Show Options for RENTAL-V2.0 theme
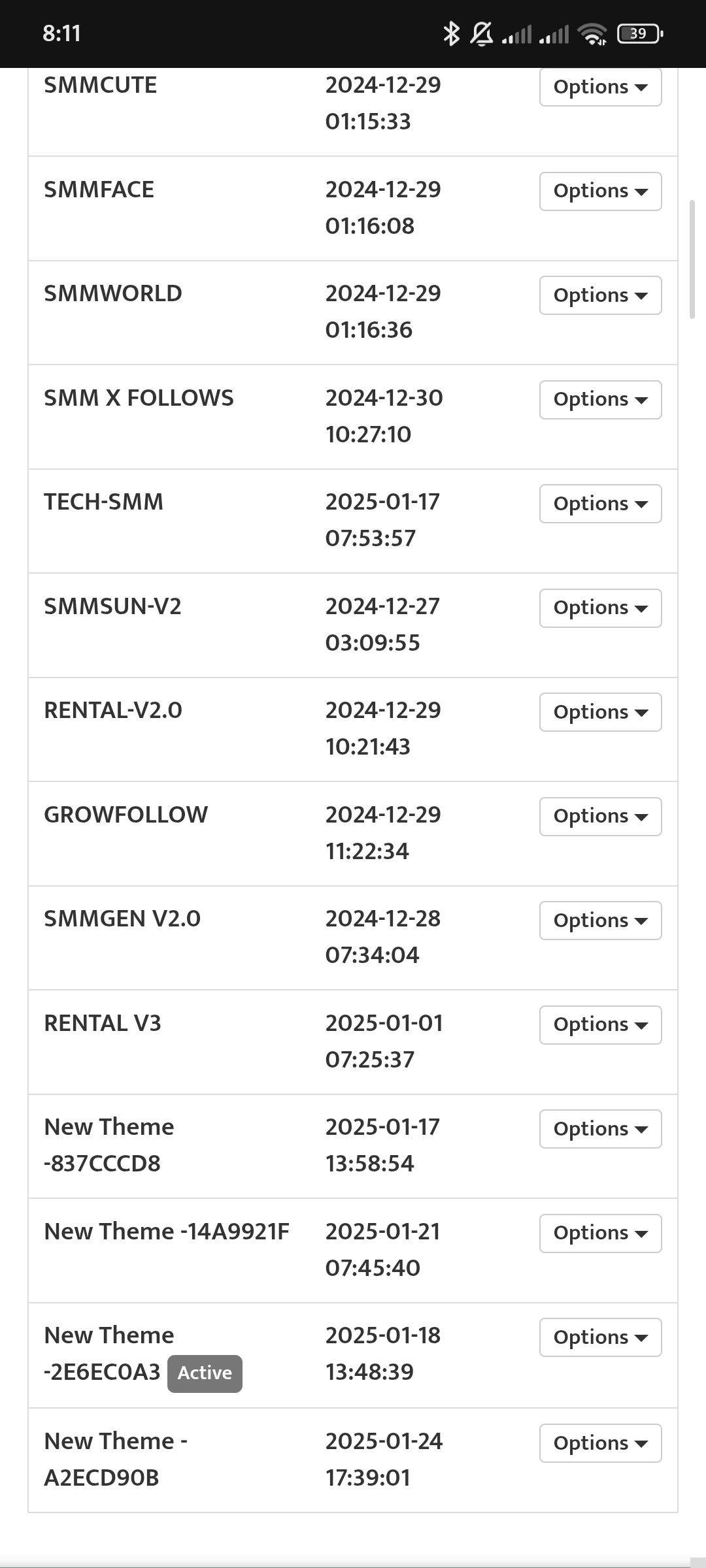 [x=600, y=712]
